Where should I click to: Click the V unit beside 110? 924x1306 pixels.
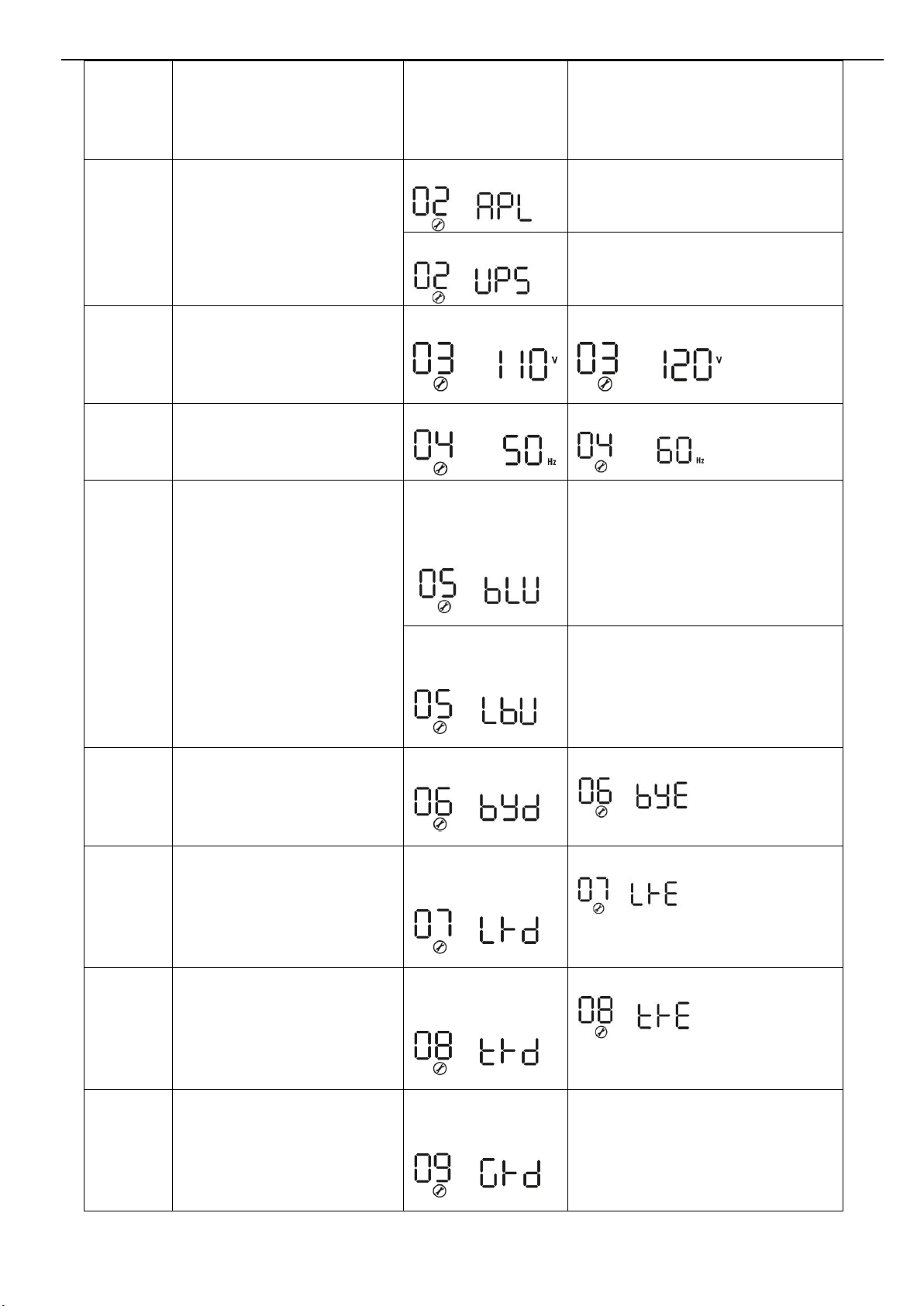click(x=555, y=360)
